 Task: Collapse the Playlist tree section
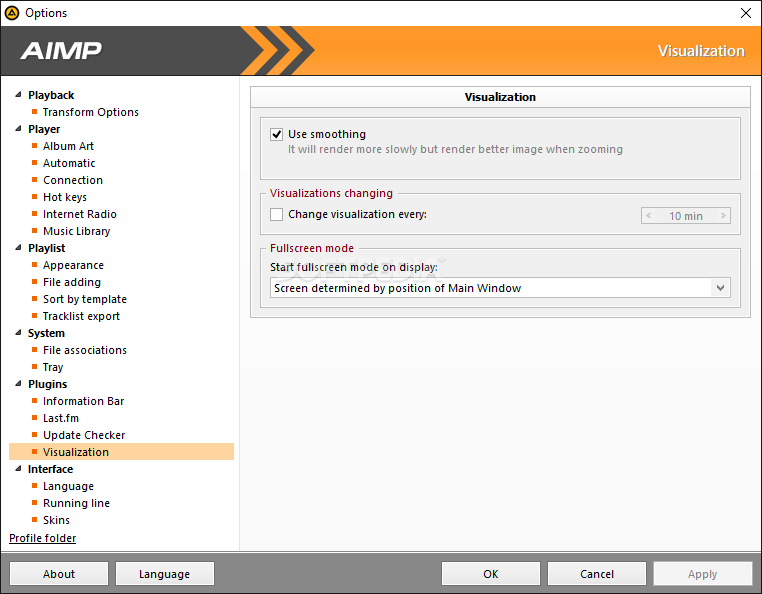click(18, 248)
